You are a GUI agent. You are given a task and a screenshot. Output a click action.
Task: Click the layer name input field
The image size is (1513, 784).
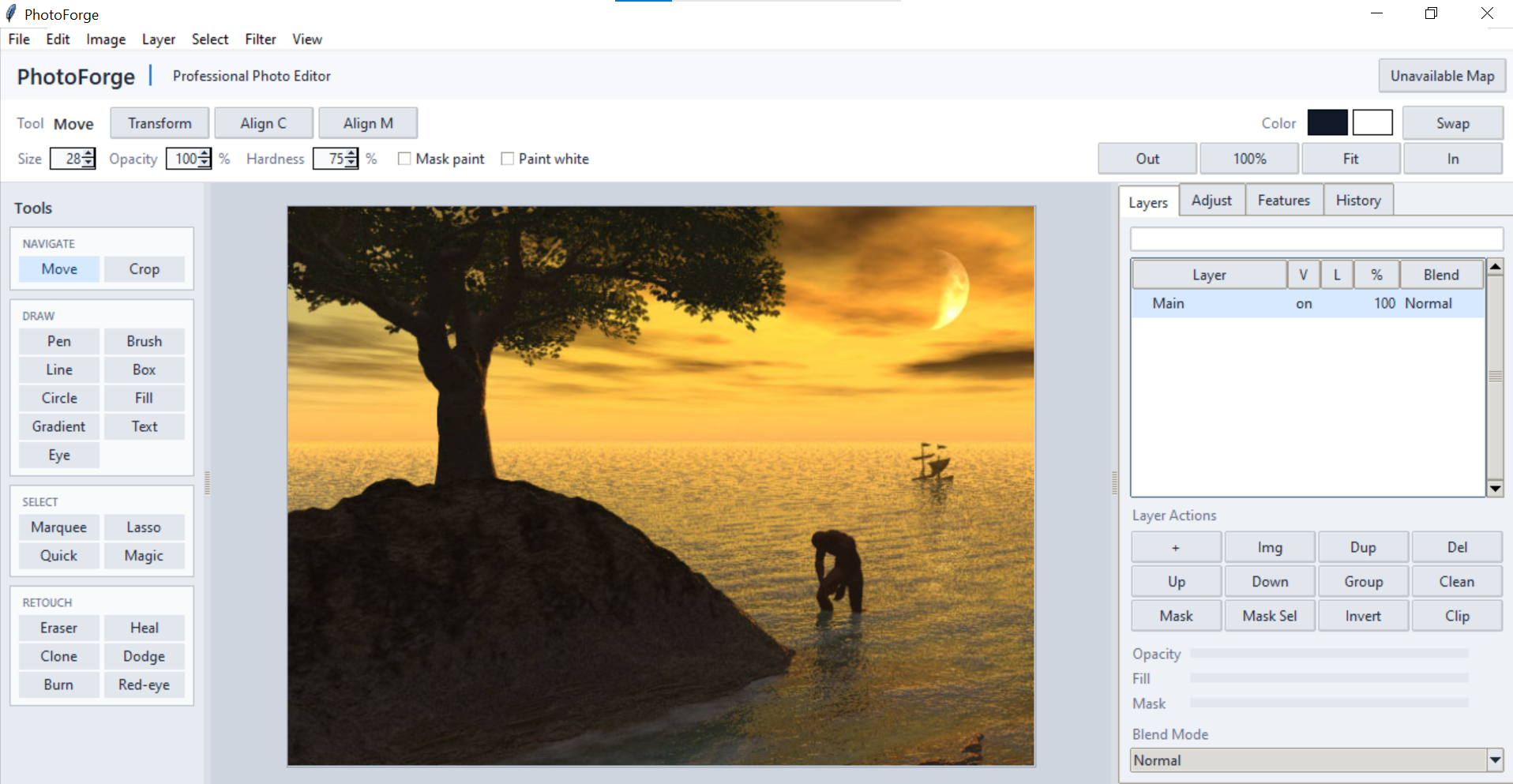pos(1316,239)
